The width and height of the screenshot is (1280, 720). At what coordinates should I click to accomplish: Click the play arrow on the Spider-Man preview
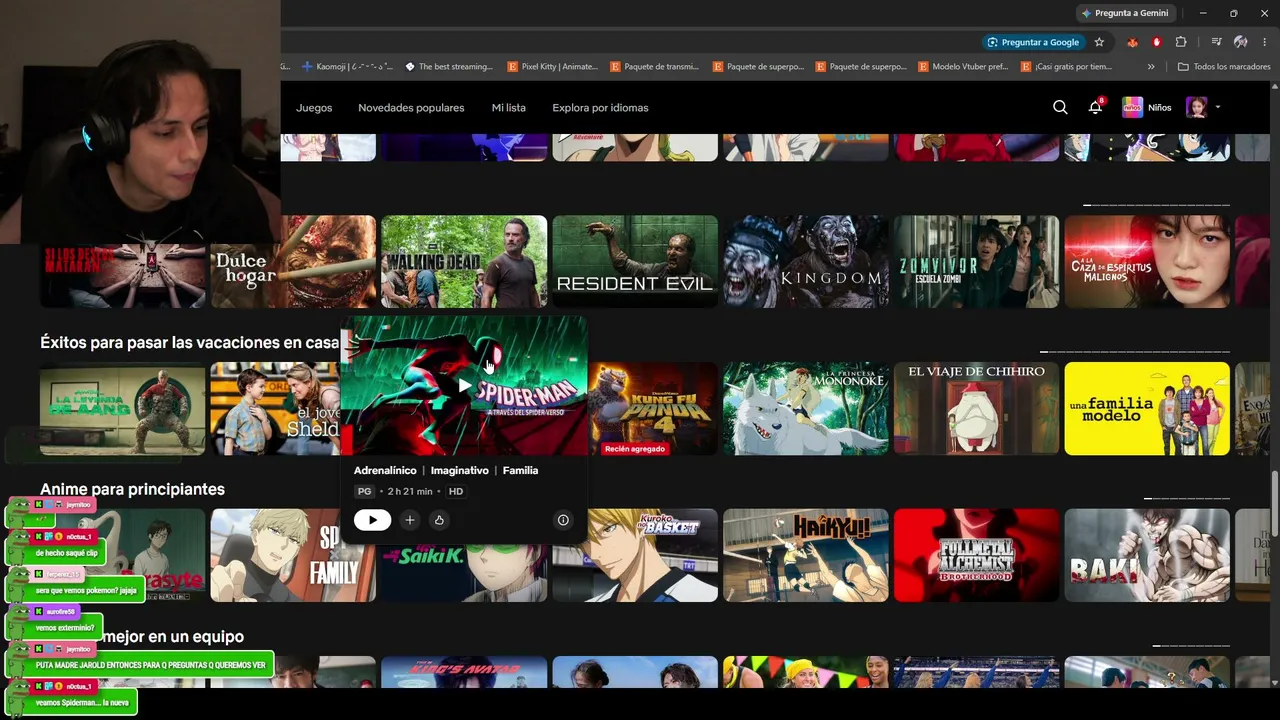coord(465,386)
